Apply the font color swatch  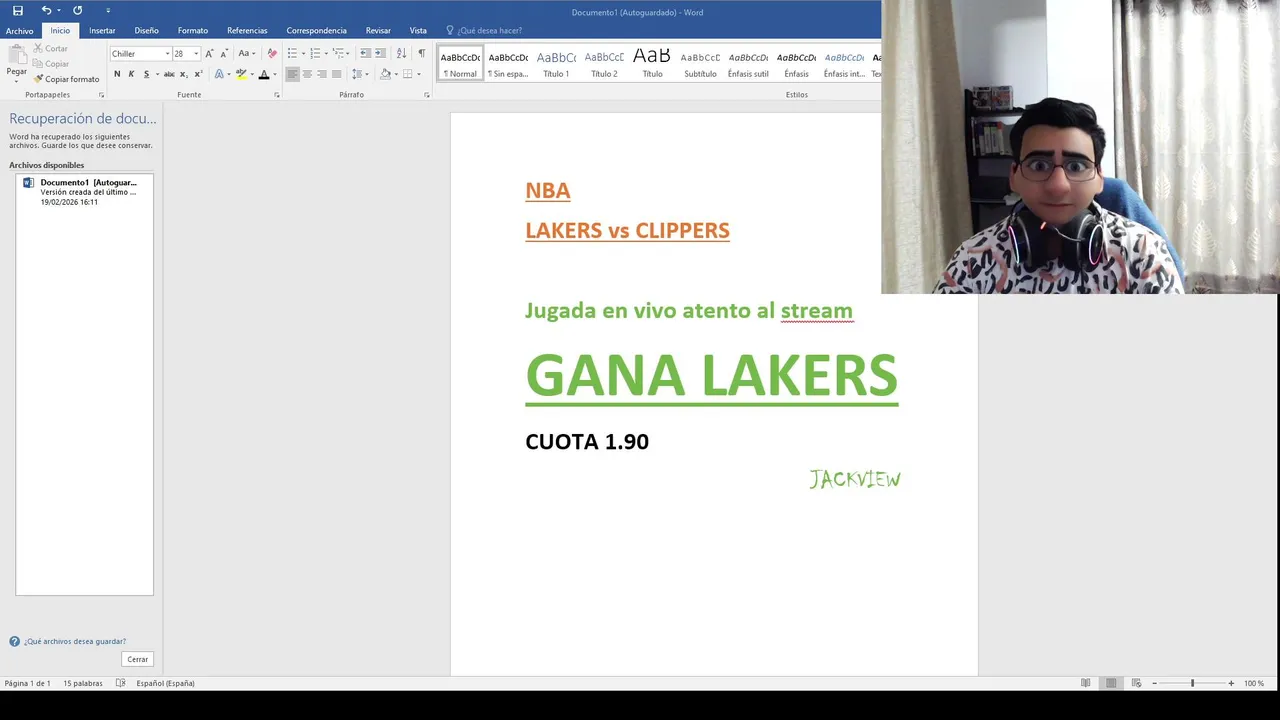[x=263, y=74]
